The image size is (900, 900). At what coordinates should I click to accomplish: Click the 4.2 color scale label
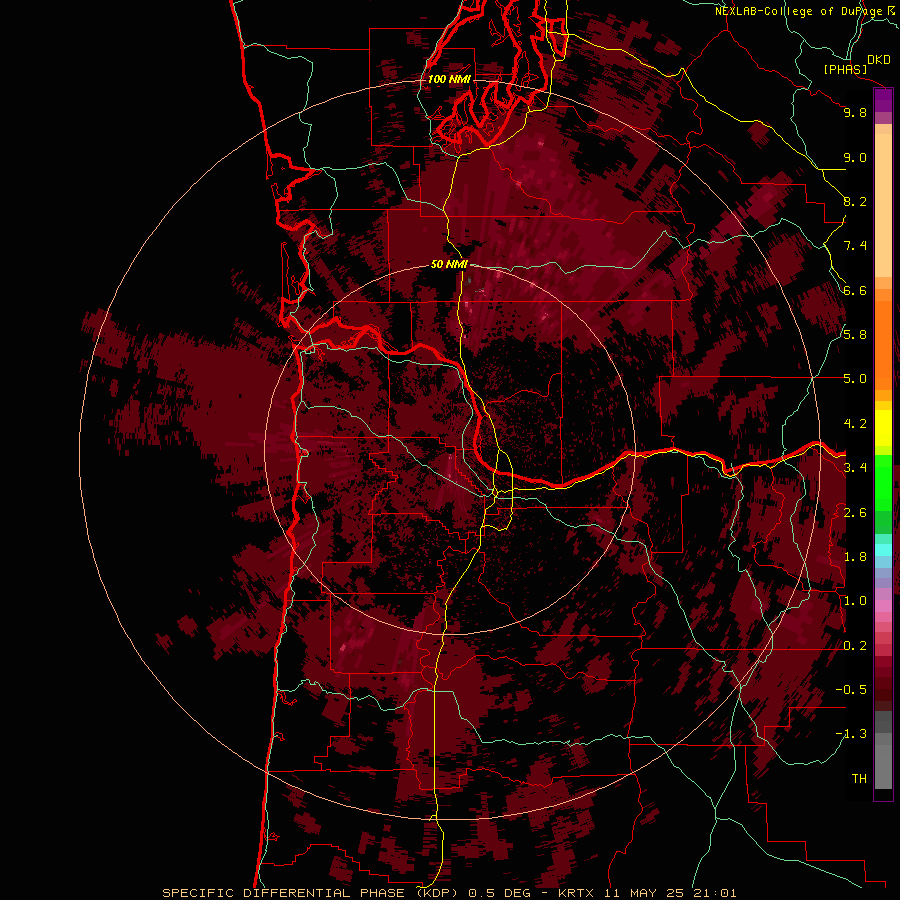[x=855, y=424]
